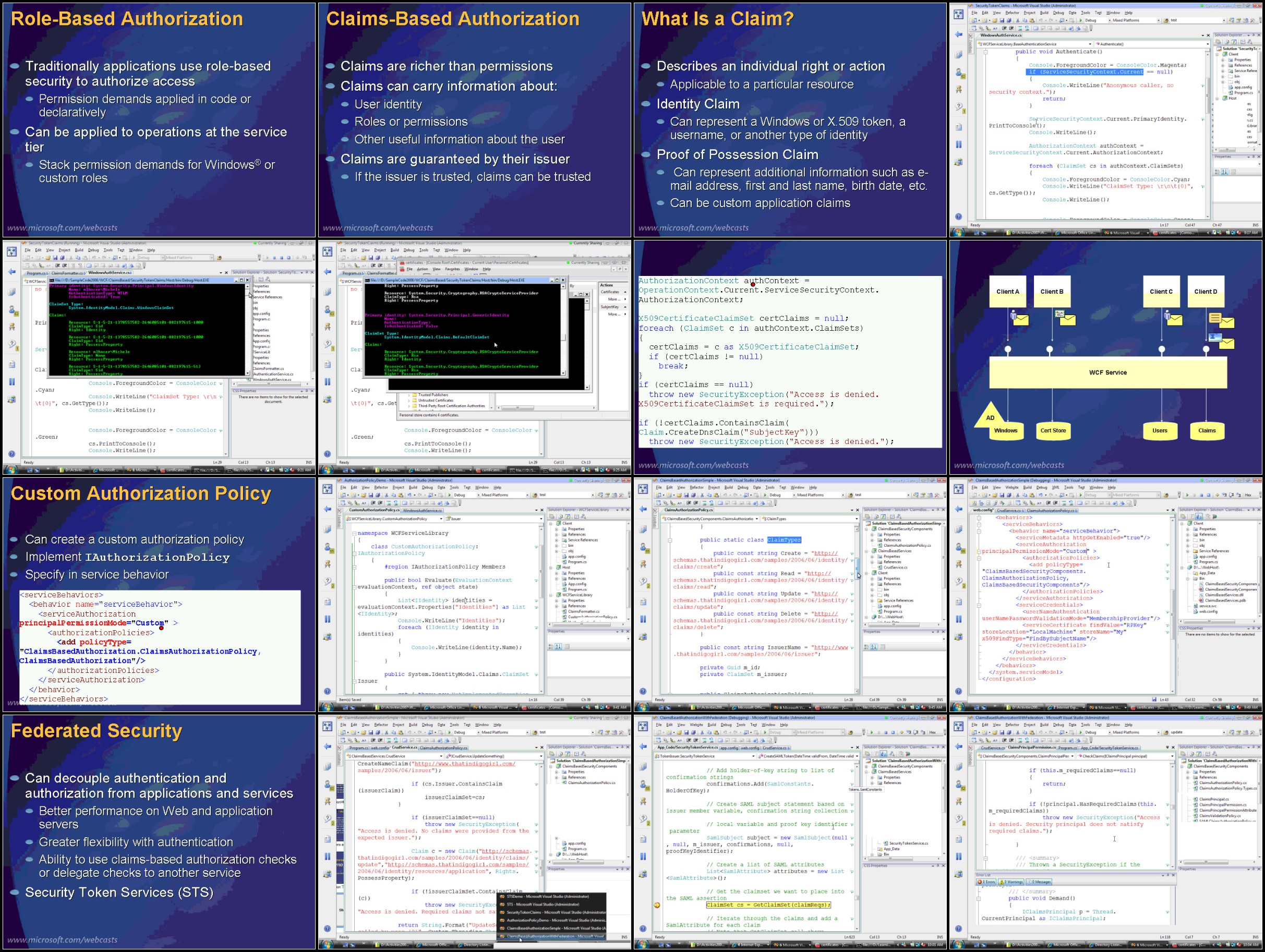1265x952 pixels.
Task: Select the What Is a Claim? slide
Action: [x=790, y=119]
